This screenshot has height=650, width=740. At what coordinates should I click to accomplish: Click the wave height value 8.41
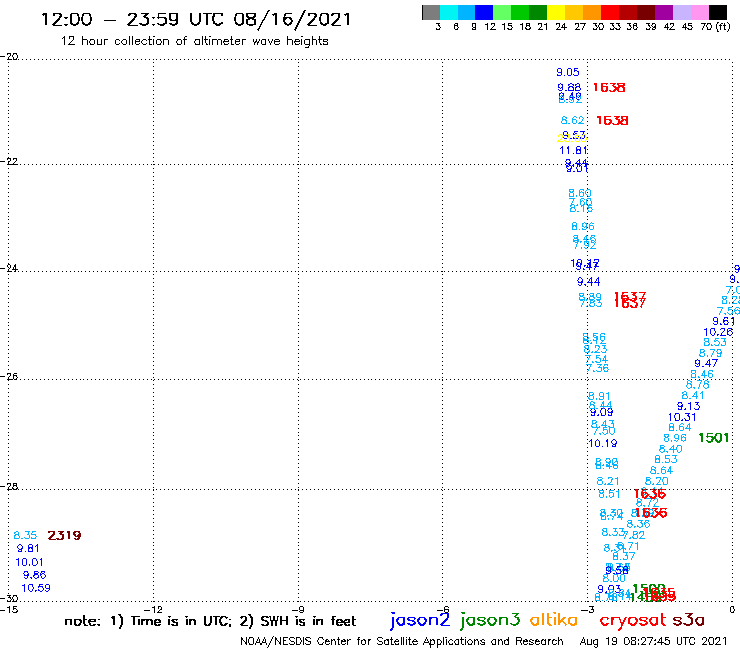coord(693,396)
